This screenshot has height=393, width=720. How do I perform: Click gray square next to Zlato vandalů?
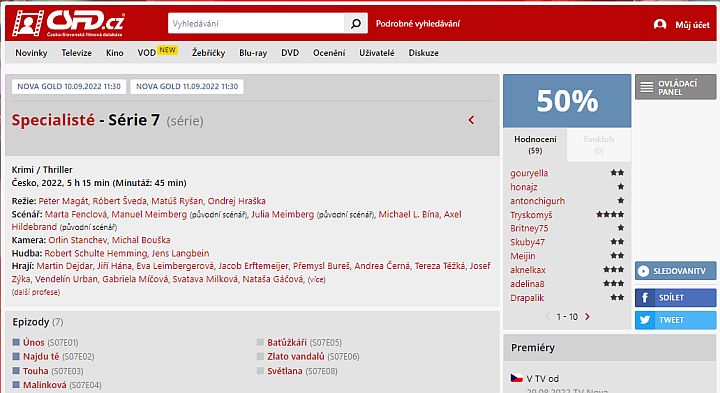click(260, 356)
